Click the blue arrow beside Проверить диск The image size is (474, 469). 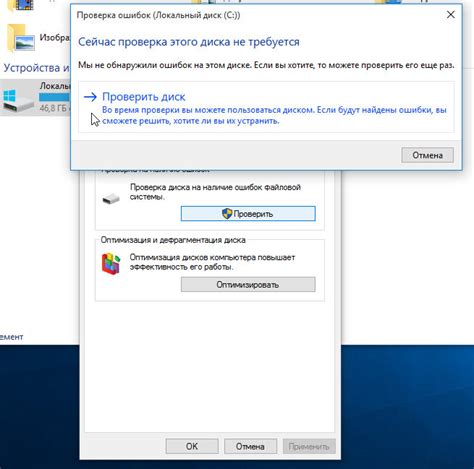coord(90,97)
